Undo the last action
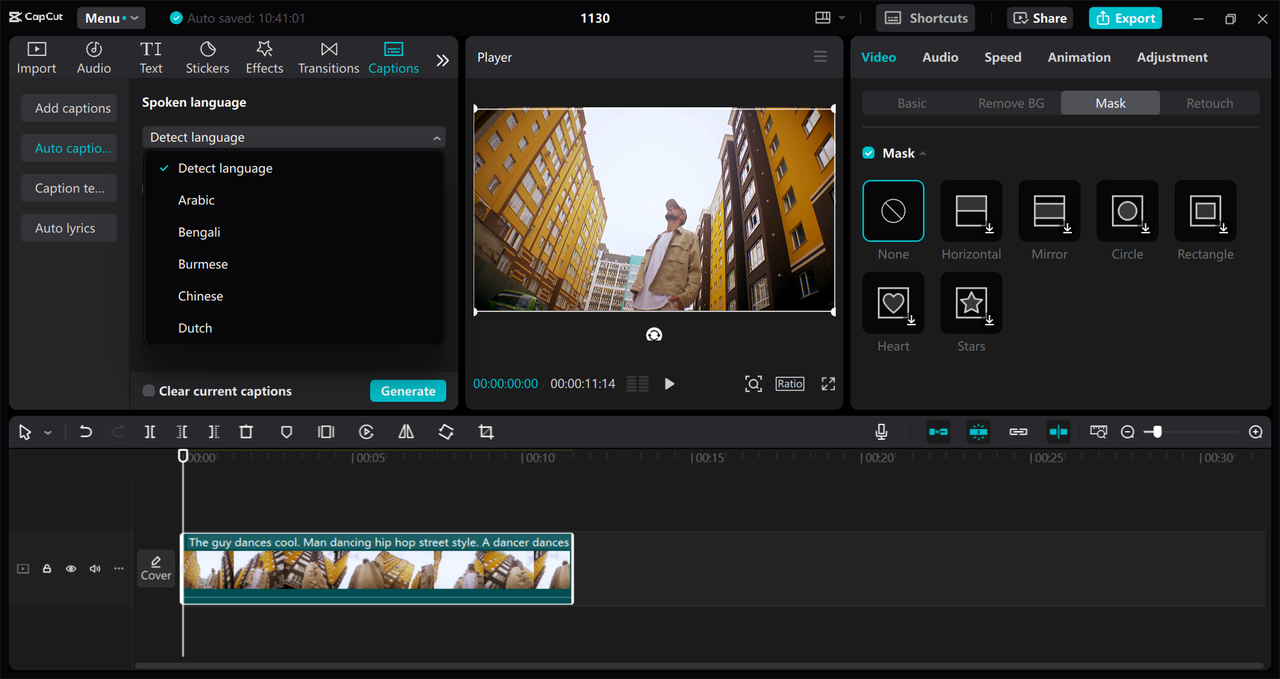The height and width of the screenshot is (679, 1280). (x=86, y=432)
